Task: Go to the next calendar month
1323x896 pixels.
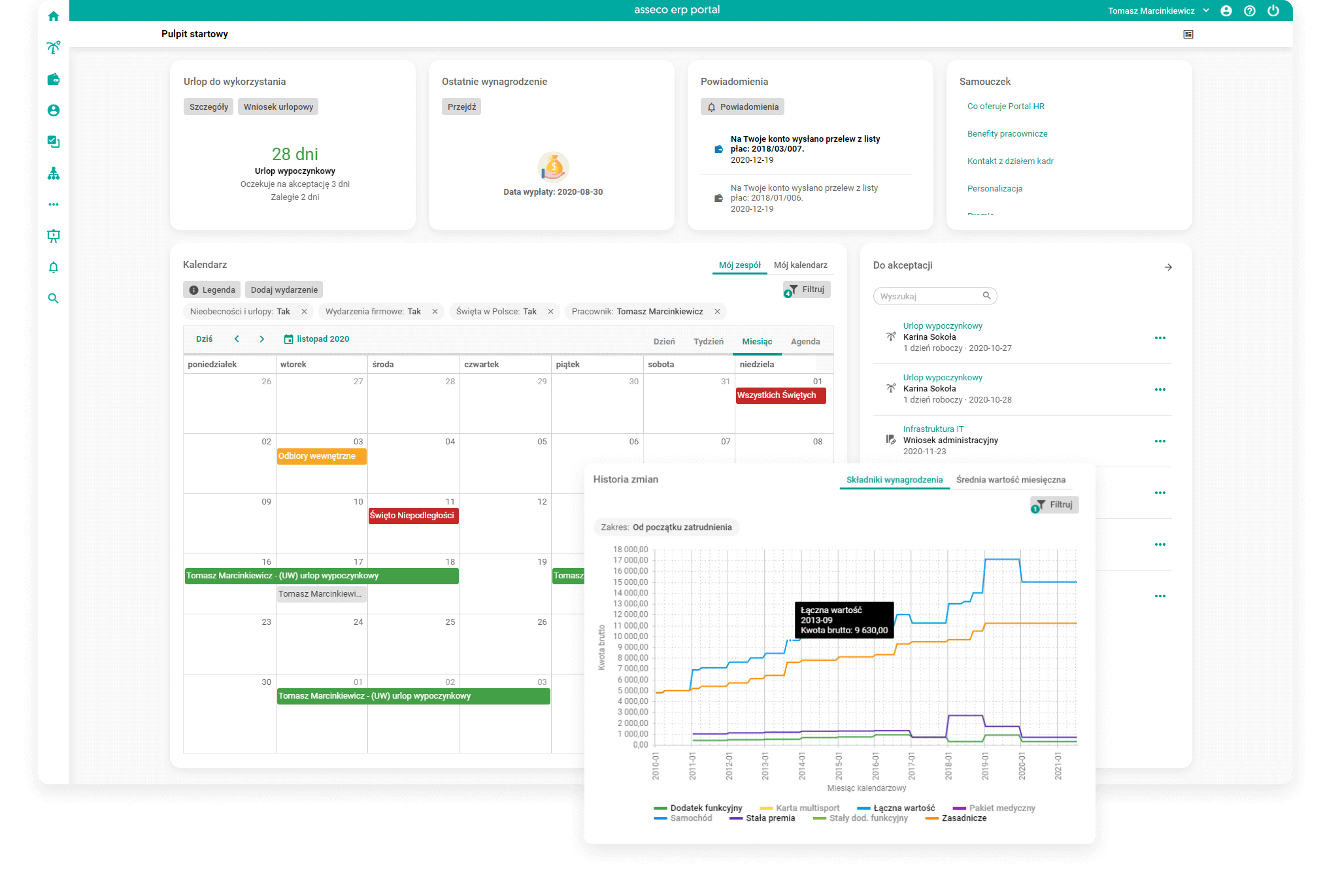Action: coord(262,339)
